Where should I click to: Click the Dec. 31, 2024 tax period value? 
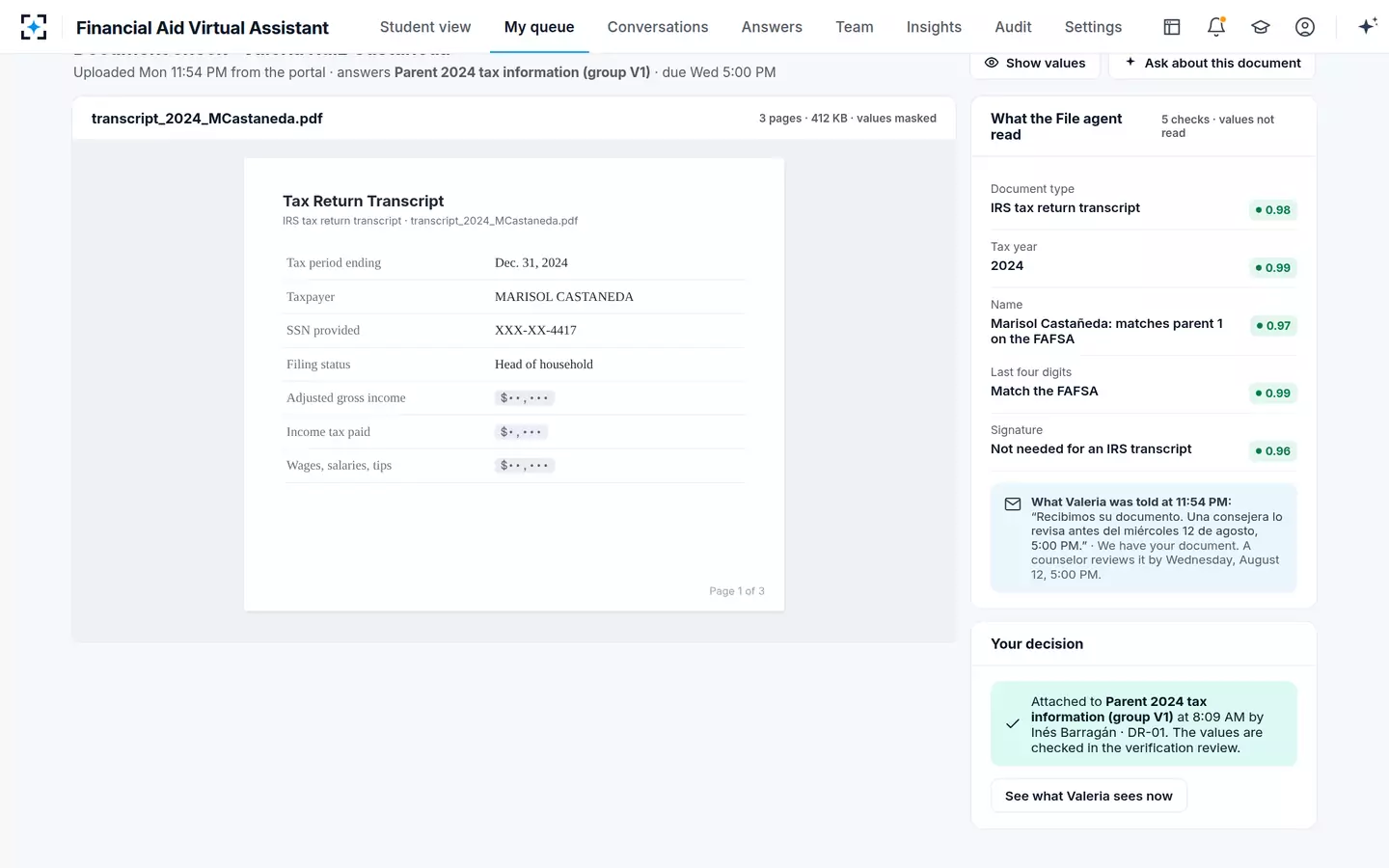pyautogui.click(x=531, y=262)
